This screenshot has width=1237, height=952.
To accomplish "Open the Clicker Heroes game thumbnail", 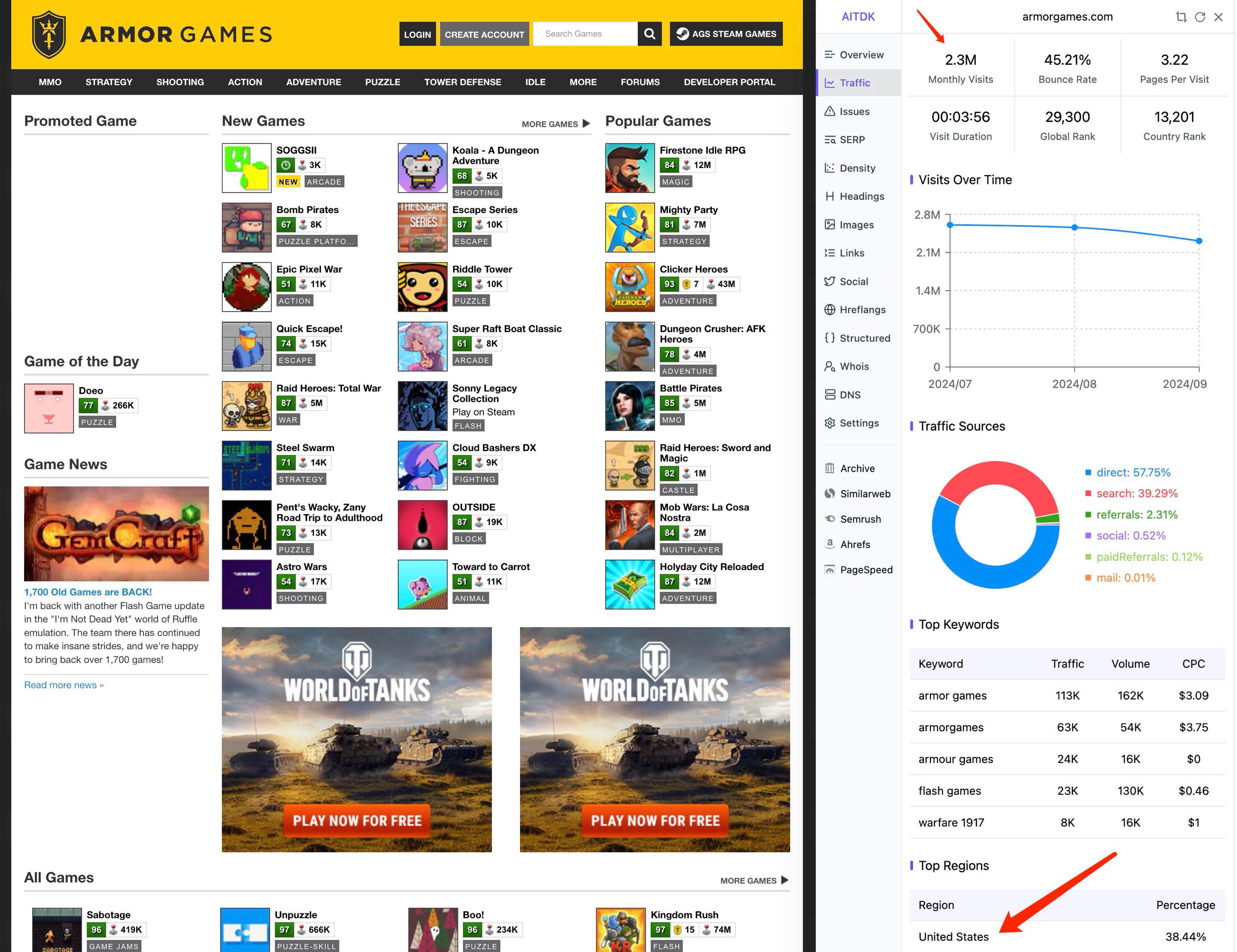I will point(630,287).
